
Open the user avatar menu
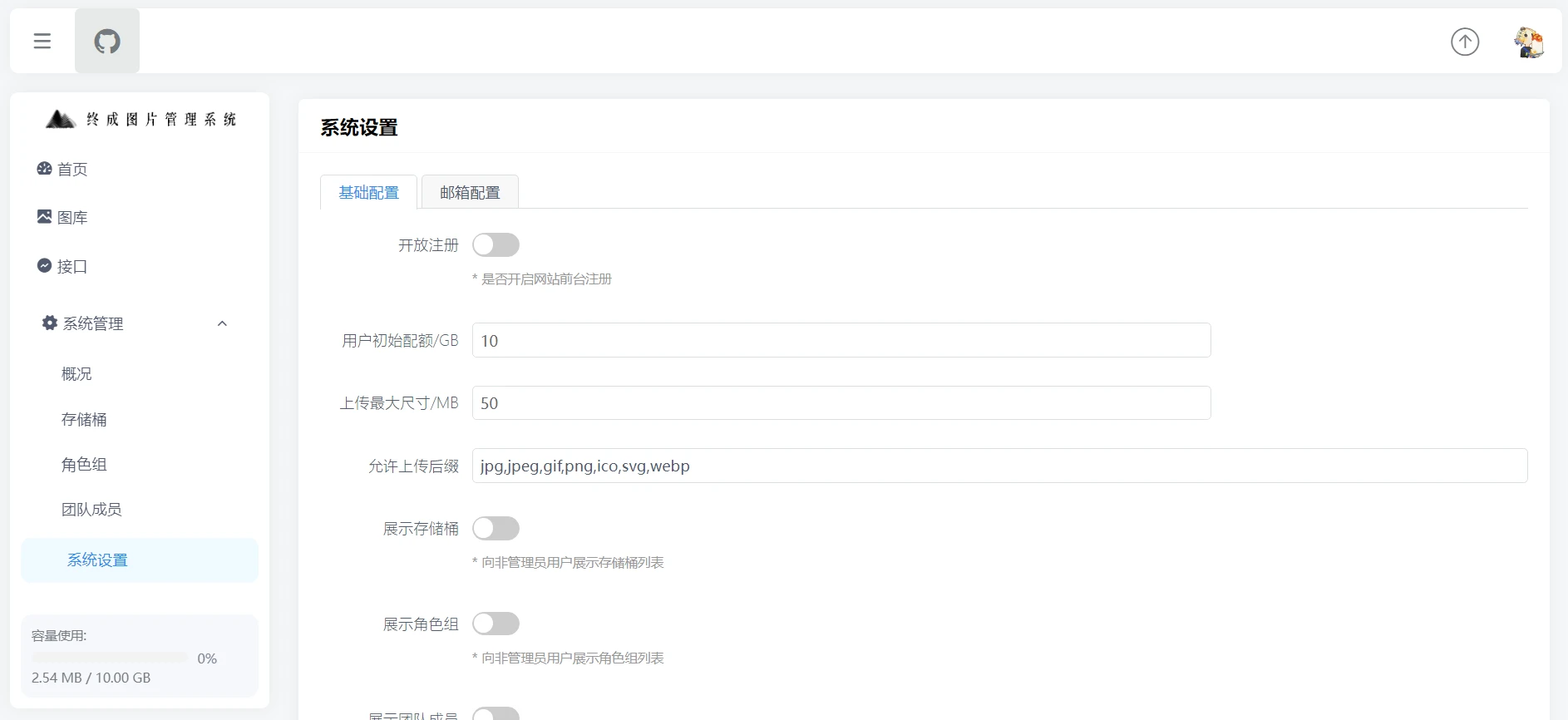(x=1528, y=42)
